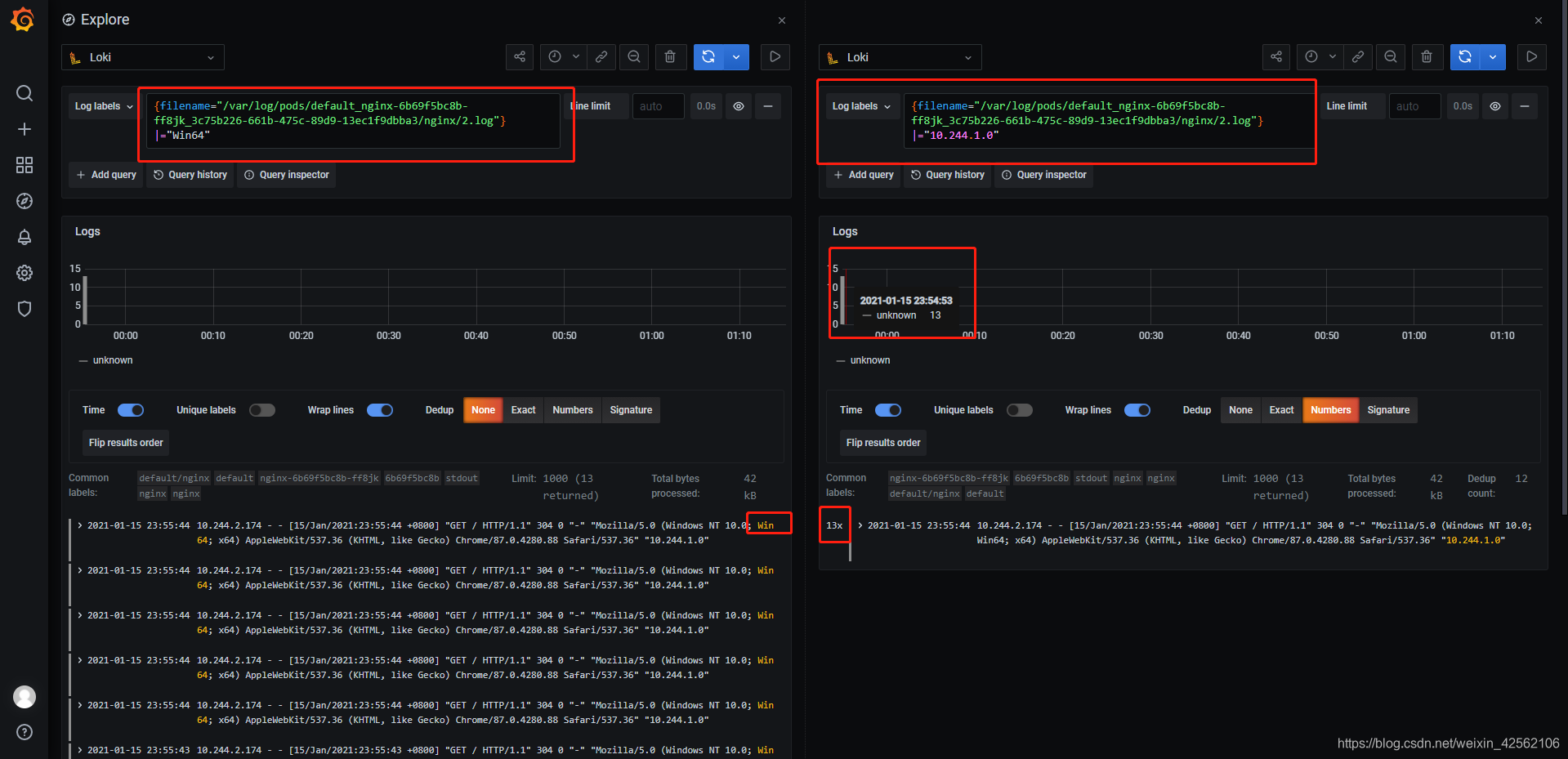Enable Unique labels switch in right pane
Viewport: 1568px width, 759px height.
click(x=1020, y=410)
